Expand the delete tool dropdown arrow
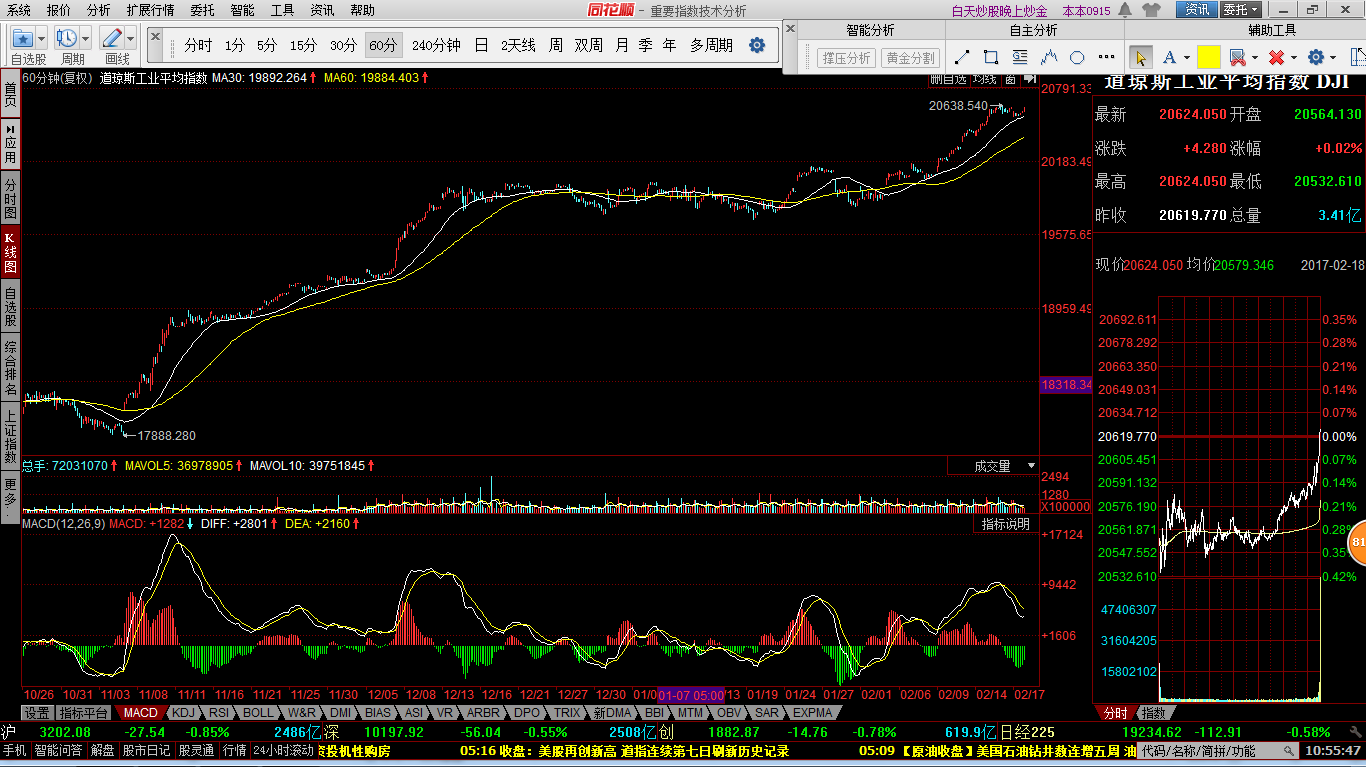Image resolution: width=1366 pixels, height=767 pixels. [1293, 57]
